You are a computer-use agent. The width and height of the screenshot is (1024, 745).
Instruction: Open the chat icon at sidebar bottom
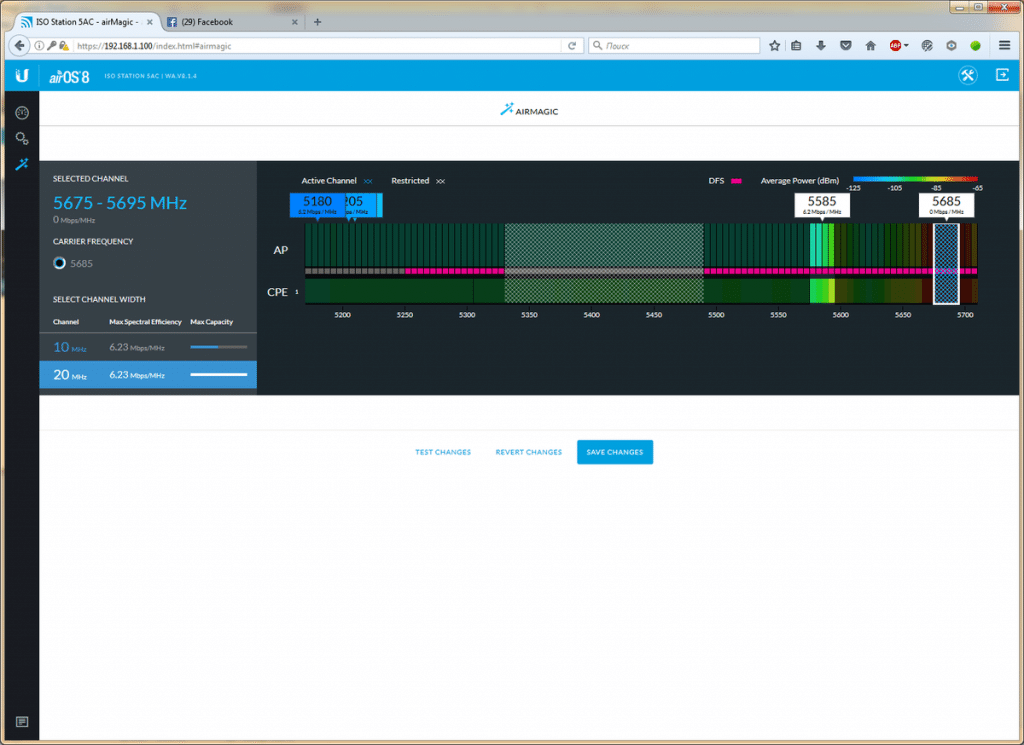pos(21,722)
